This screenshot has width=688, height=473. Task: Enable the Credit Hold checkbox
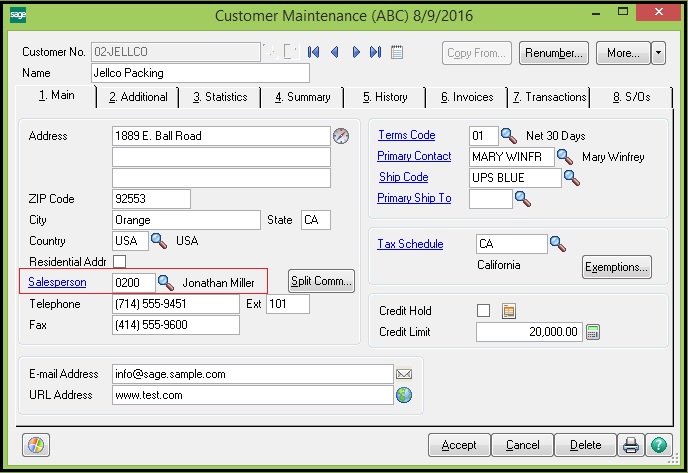pos(484,311)
